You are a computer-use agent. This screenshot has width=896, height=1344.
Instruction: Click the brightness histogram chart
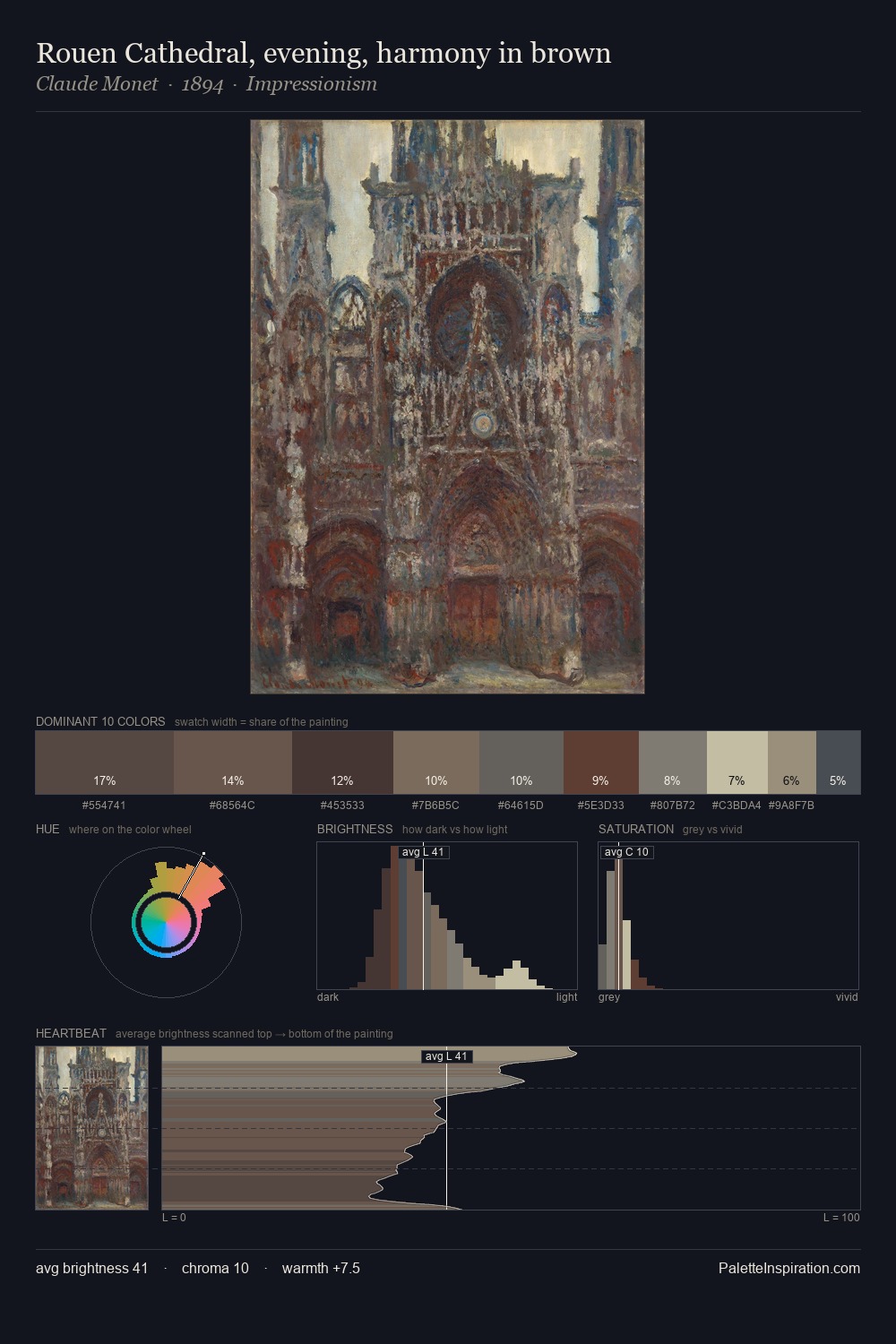(447, 916)
